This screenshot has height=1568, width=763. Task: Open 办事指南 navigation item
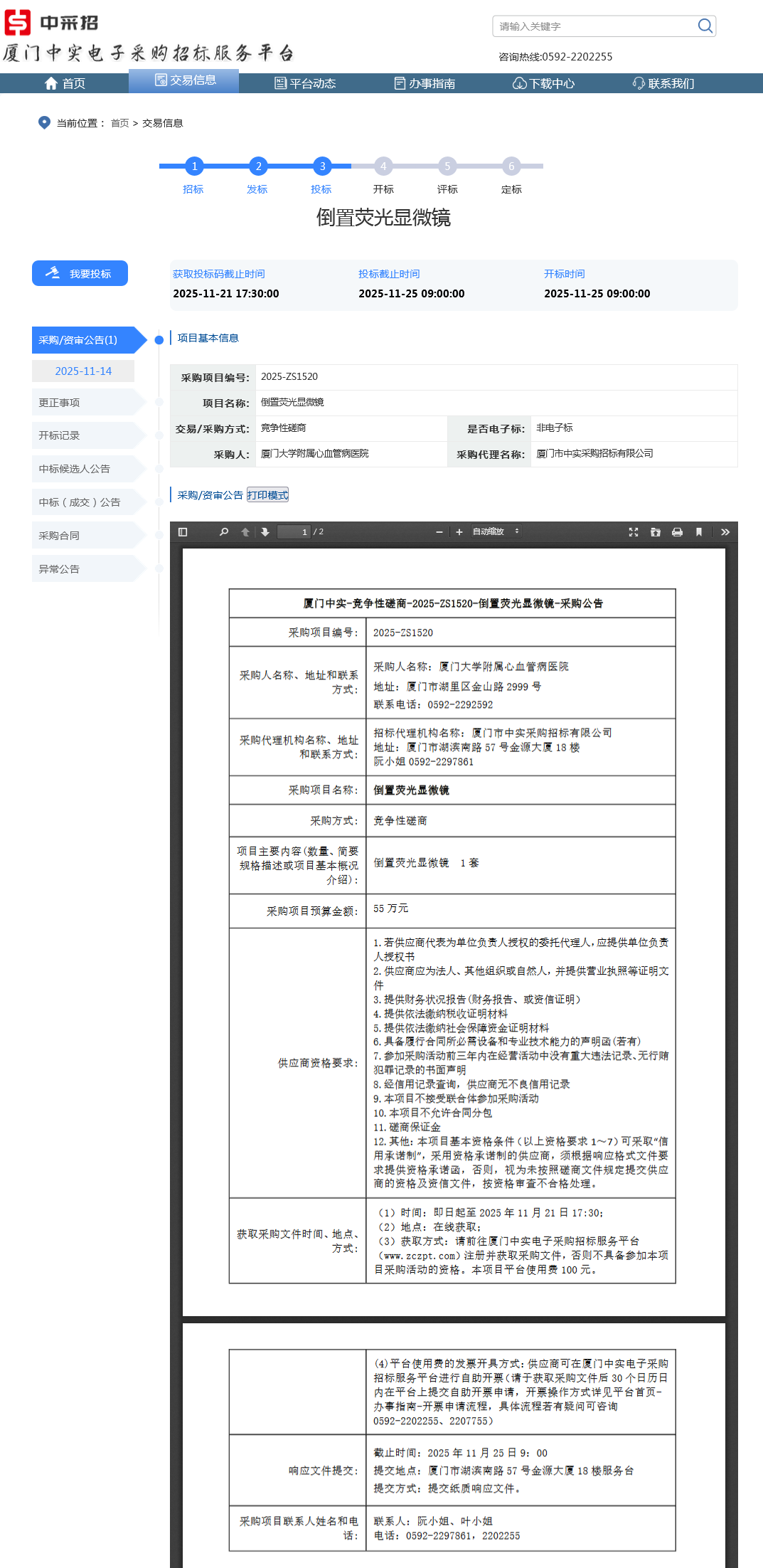coord(425,83)
